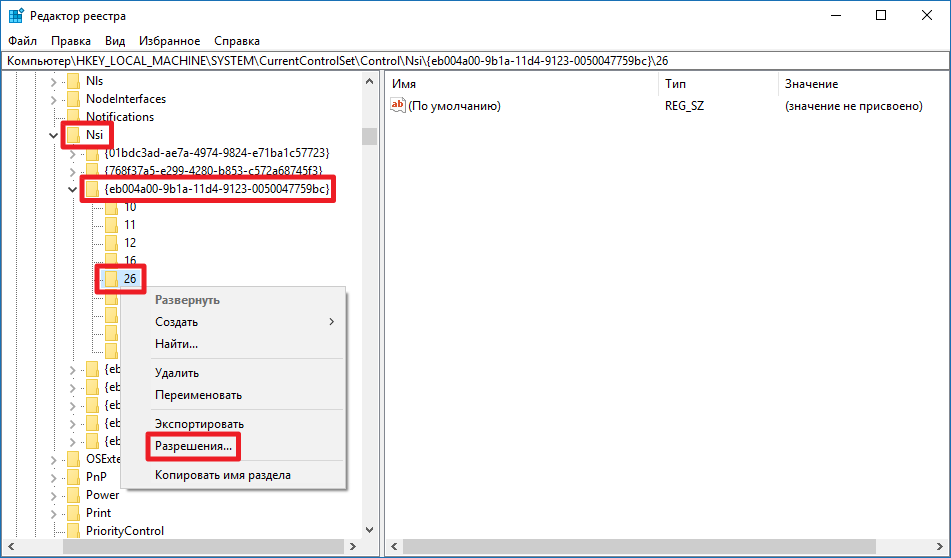Open the Справка menu

(x=237, y=41)
